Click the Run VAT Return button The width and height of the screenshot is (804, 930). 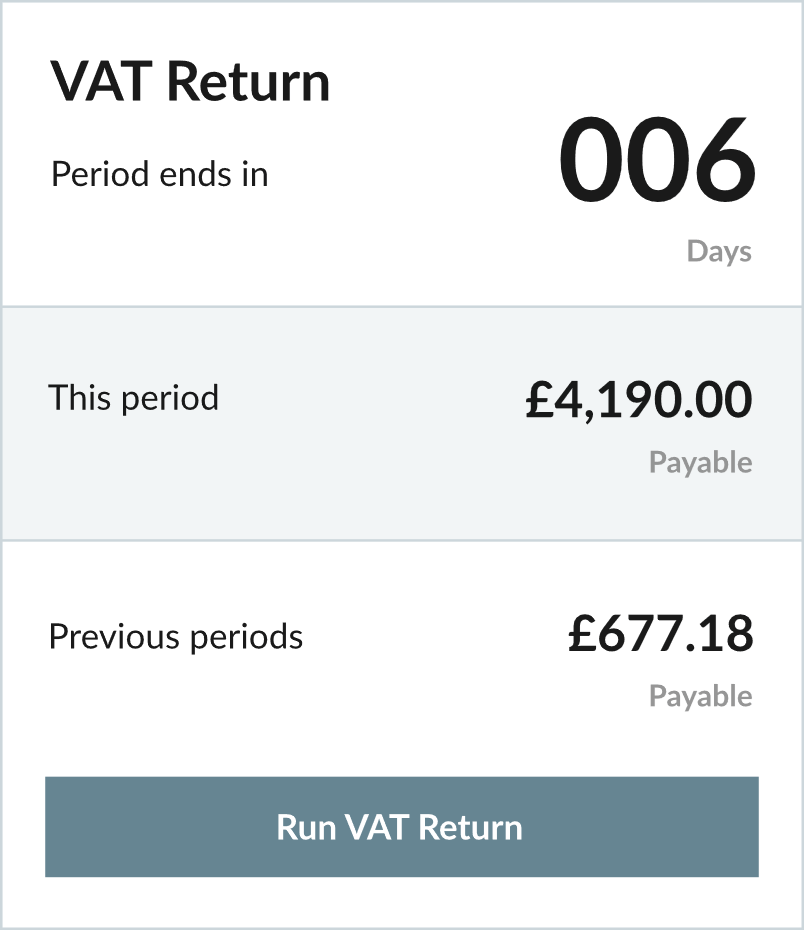tap(402, 826)
